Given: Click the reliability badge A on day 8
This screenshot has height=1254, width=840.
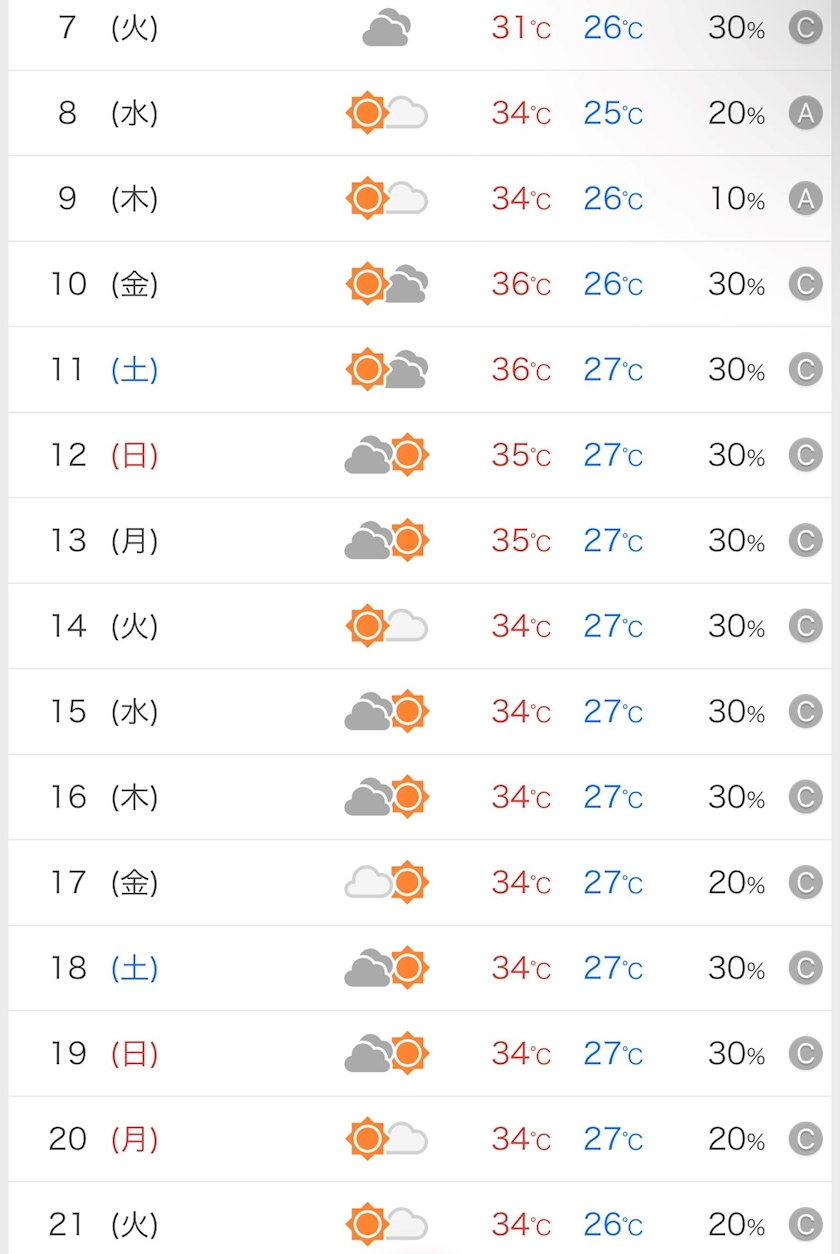Looking at the screenshot, I should [805, 114].
